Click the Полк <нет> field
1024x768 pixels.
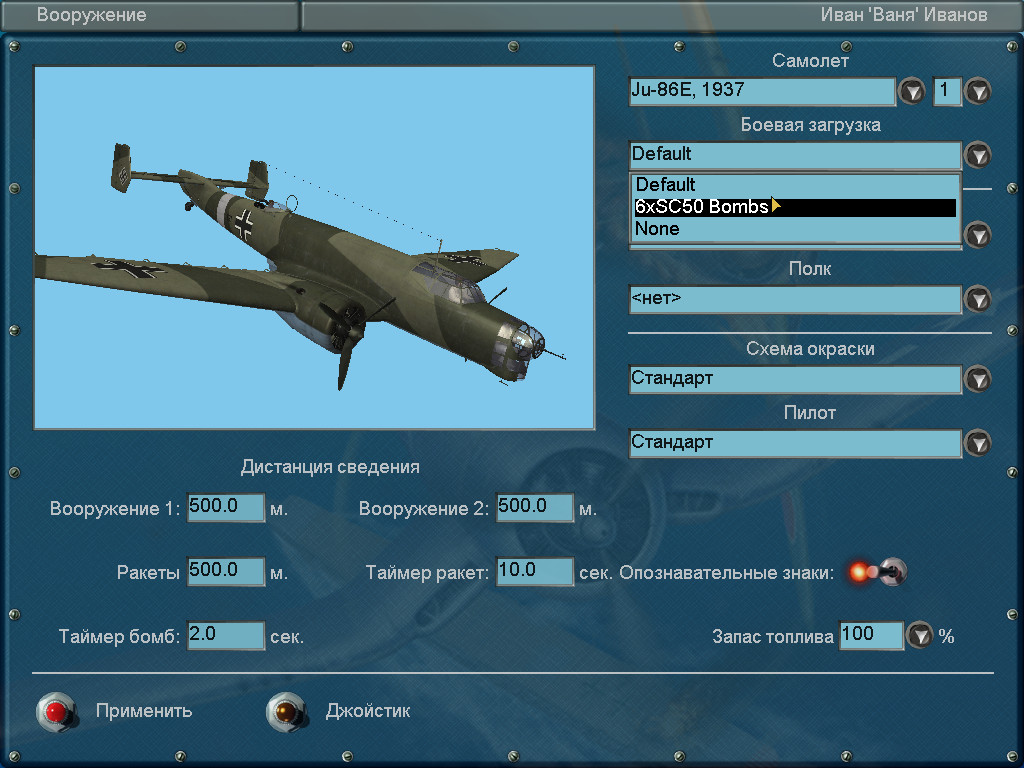pos(795,299)
